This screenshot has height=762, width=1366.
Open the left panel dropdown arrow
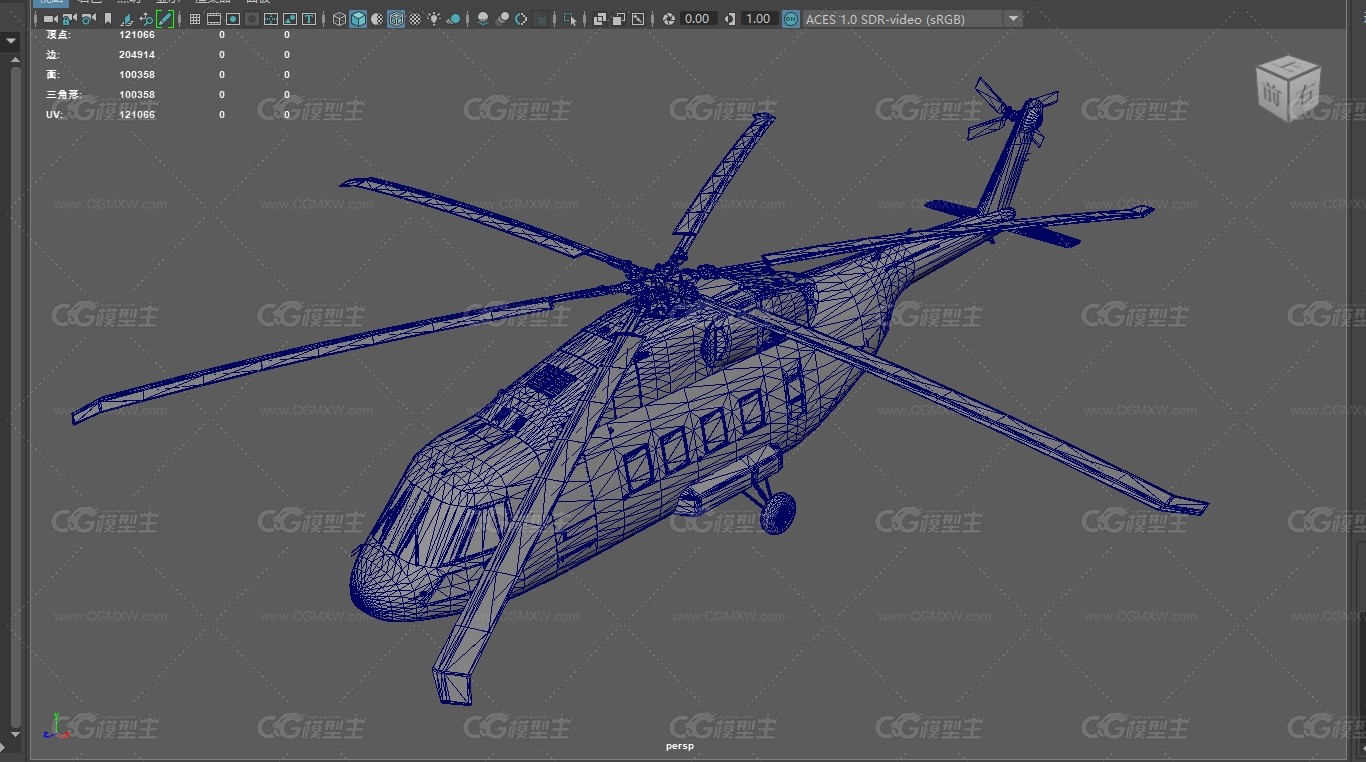[x=11, y=42]
